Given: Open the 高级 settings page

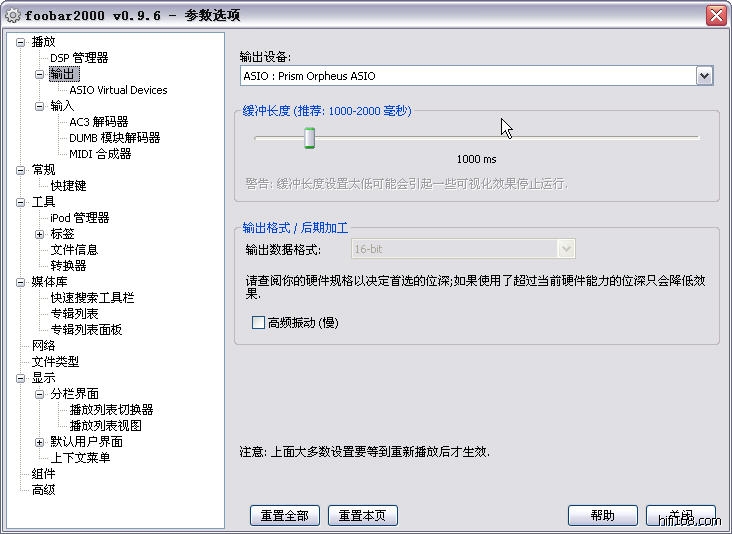Looking at the screenshot, I should [43, 490].
